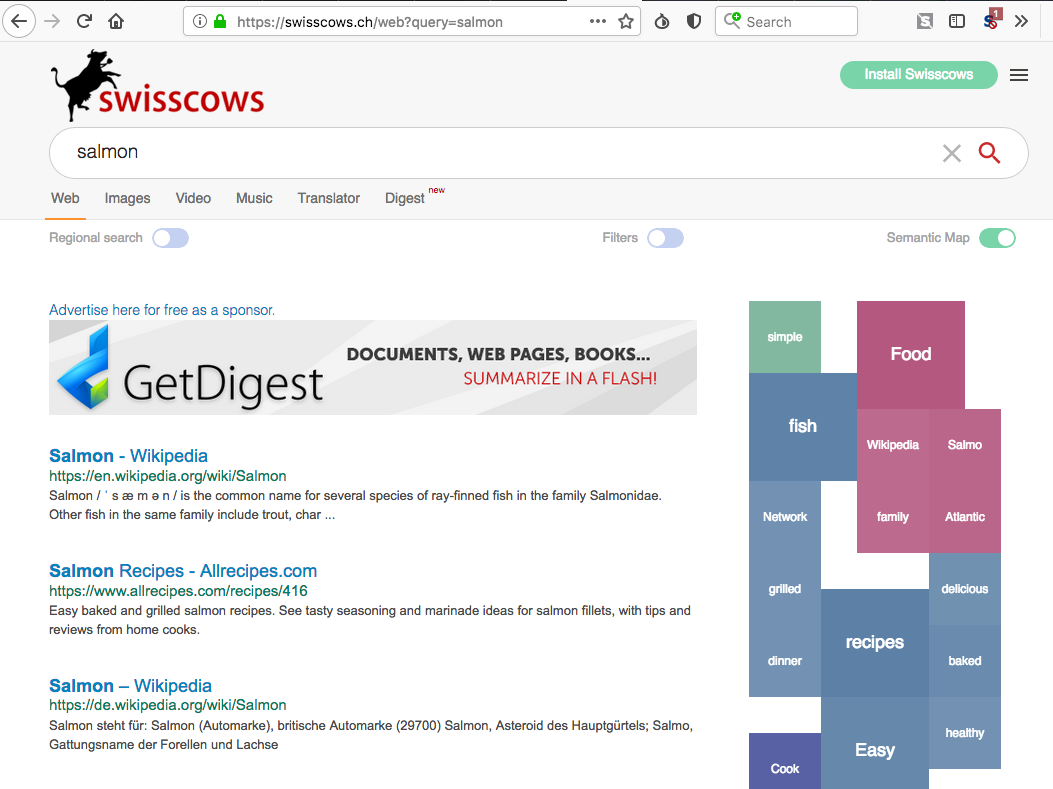Open the search engine selector in the search box

731,21
